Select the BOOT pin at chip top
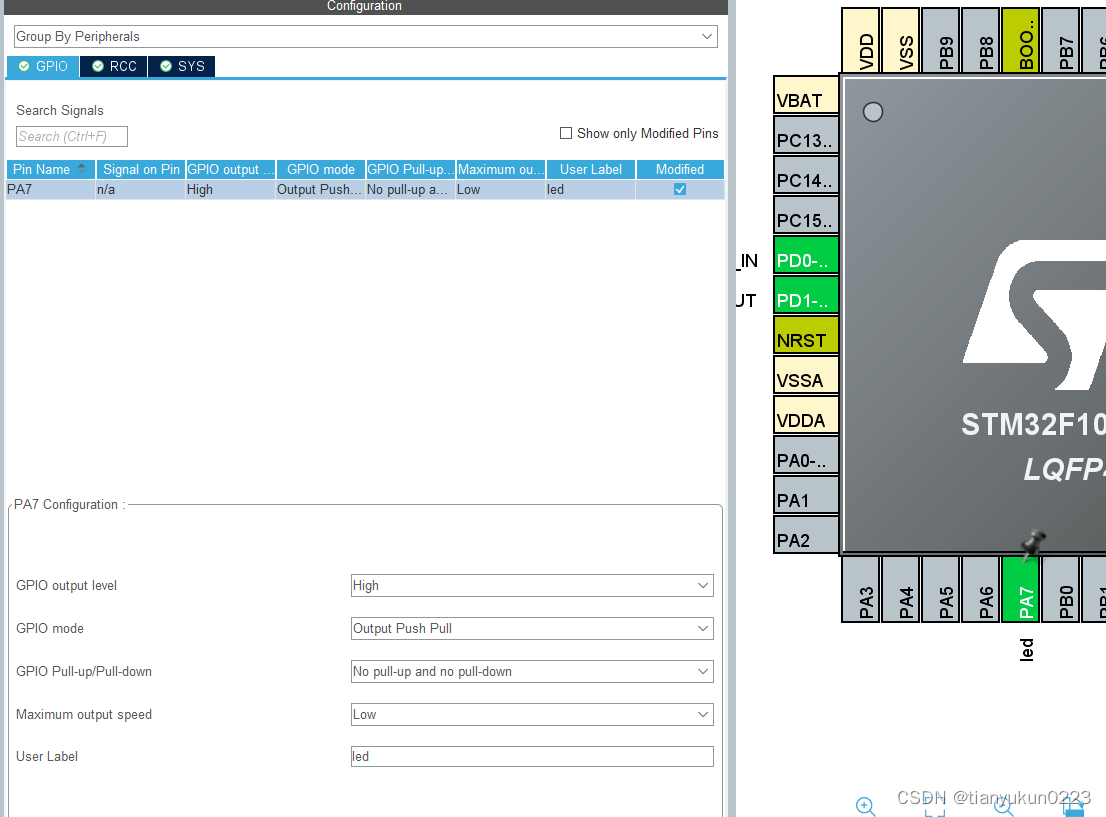Image resolution: width=1106 pixels, height=817 pixels. point(1021,40)
